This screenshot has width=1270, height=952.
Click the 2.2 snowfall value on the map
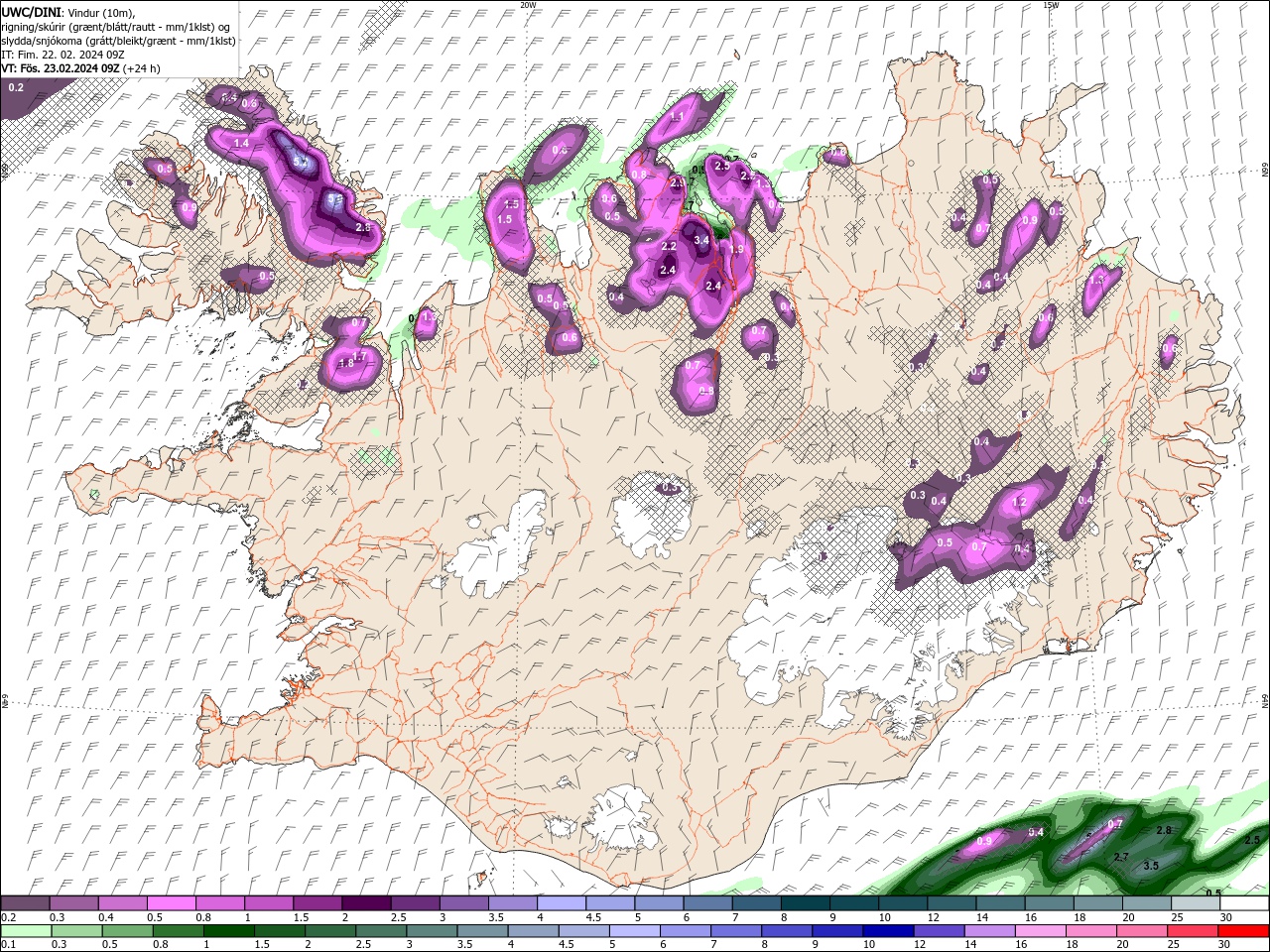[669, 246]
